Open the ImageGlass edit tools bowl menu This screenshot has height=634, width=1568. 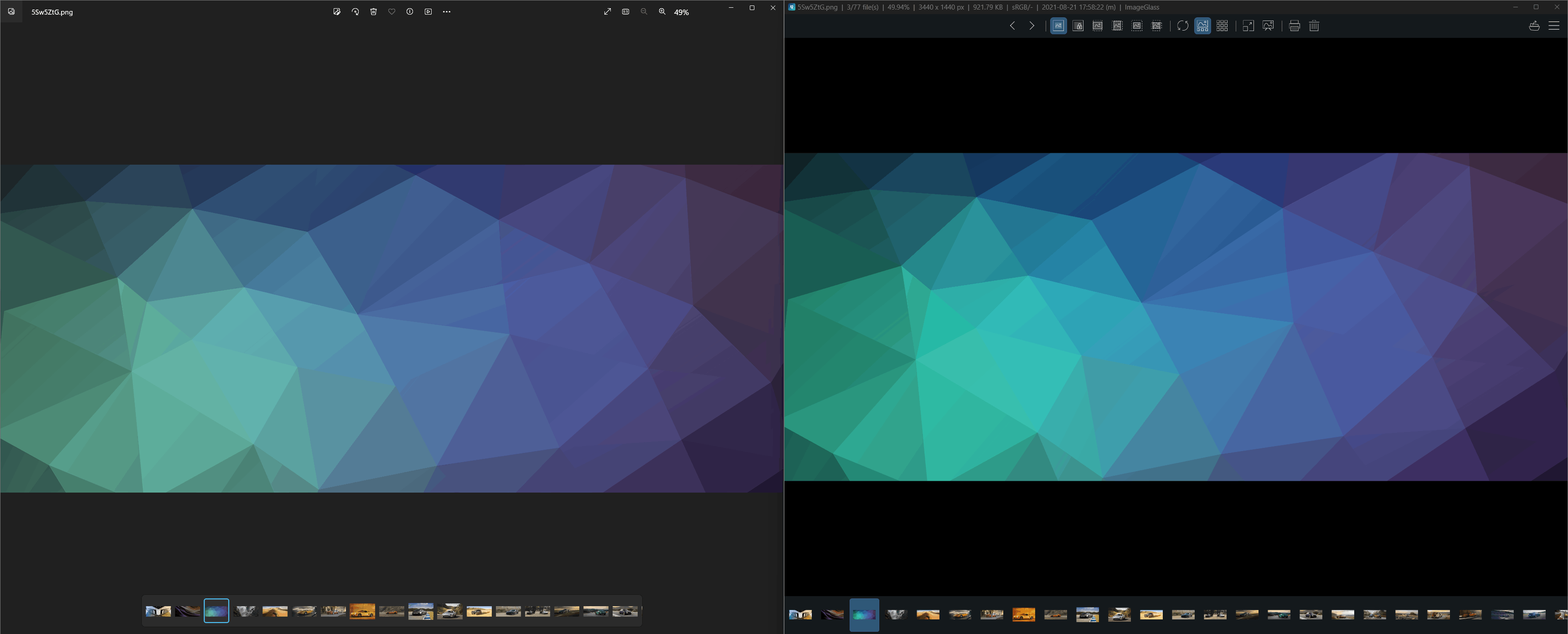coord(1534,26)
